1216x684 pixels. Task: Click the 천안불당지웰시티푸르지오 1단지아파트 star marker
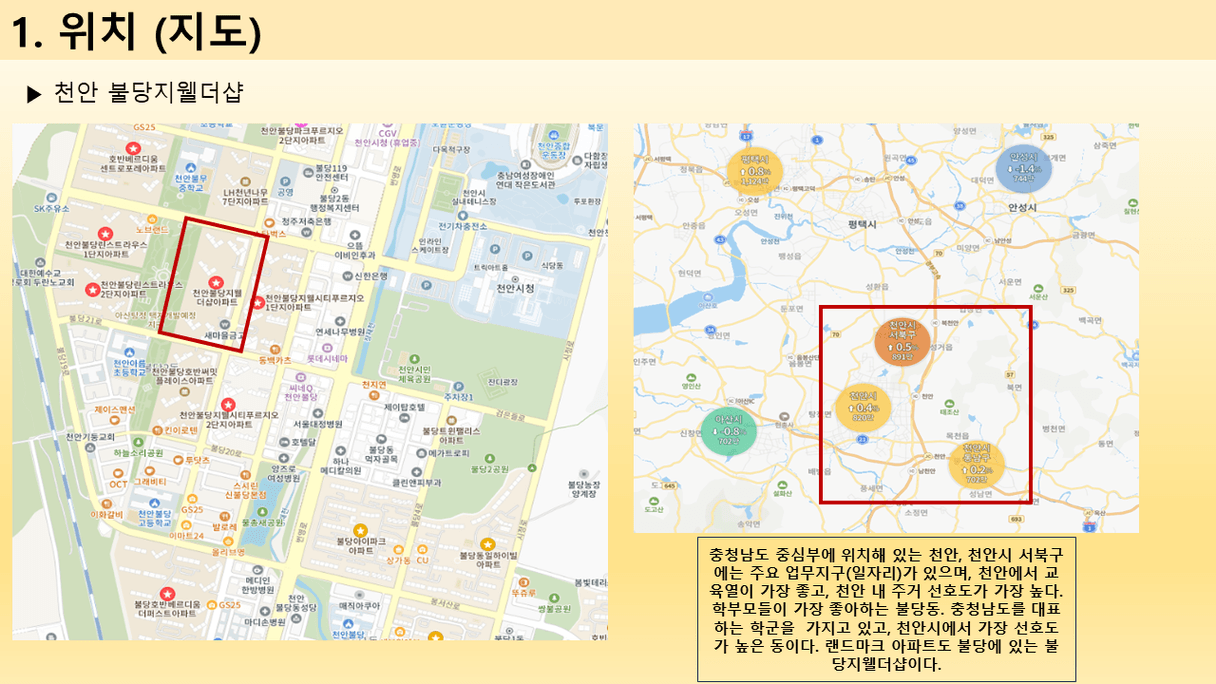258,302
